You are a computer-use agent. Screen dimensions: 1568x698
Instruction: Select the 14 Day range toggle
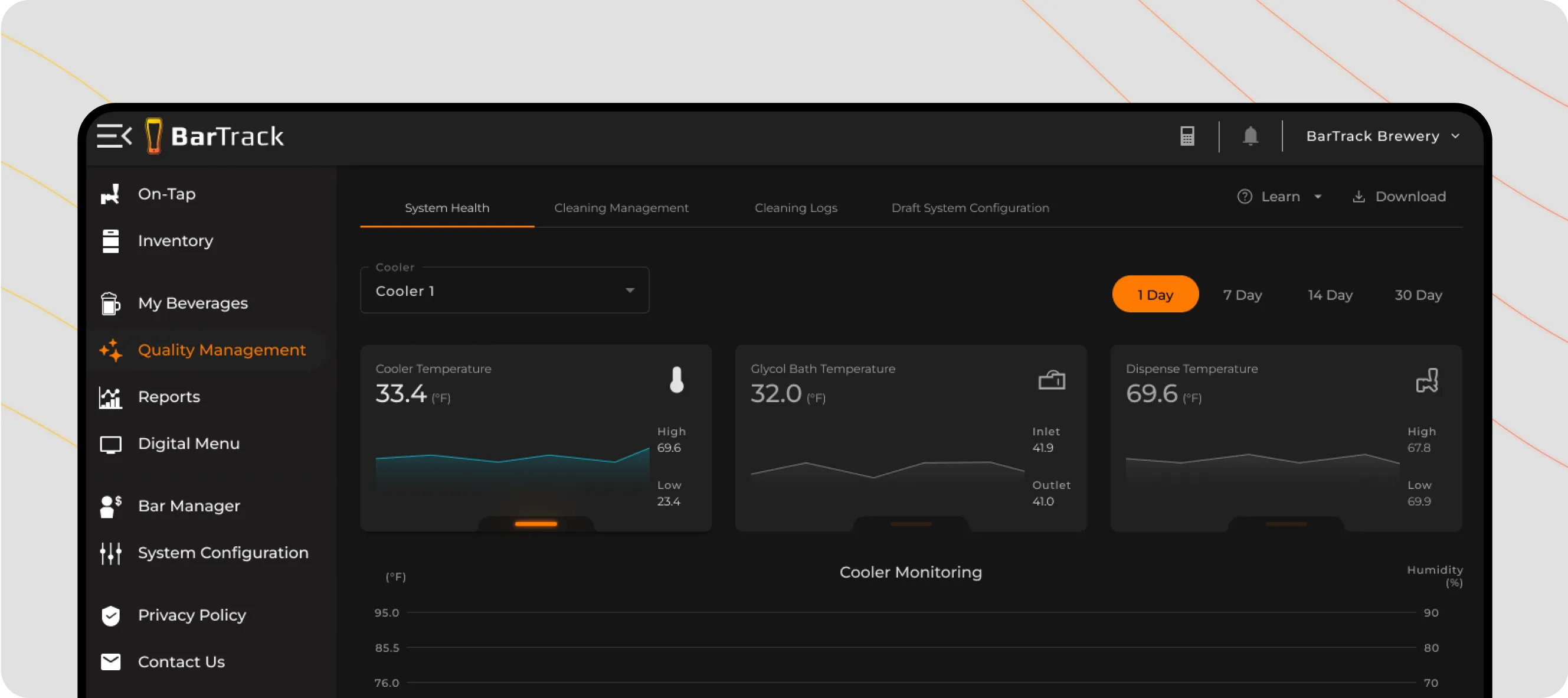(1330, 295)
